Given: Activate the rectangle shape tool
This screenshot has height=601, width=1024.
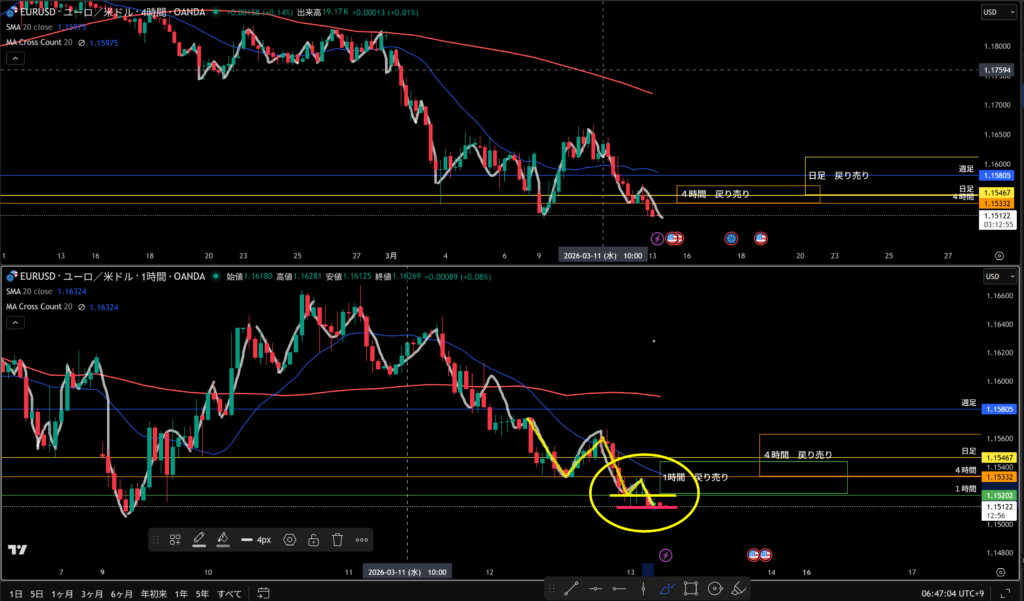Looking at the screenshot, I should tap(690, 590).
